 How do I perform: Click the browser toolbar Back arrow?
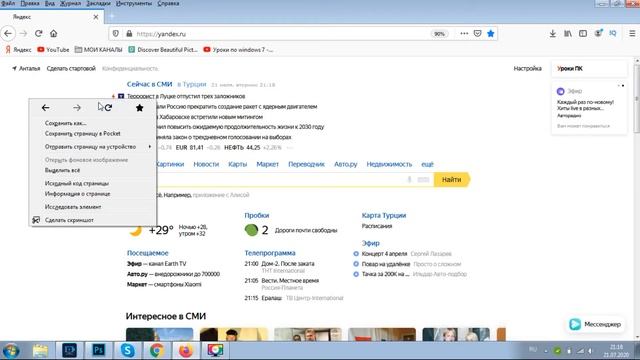click(8, 33)
